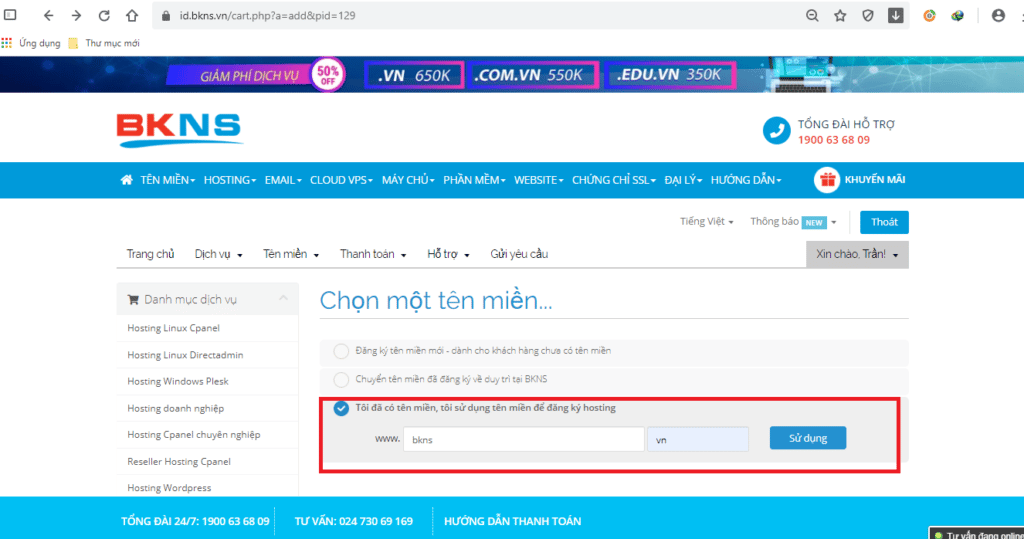Open the HƯỚNG DẪN dropdown menu

[x=746, y=180]
